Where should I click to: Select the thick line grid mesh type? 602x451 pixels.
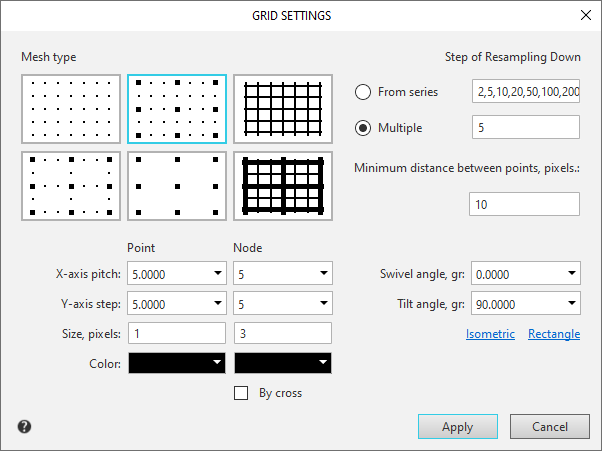pyautogui.click(x=283, y=186)
